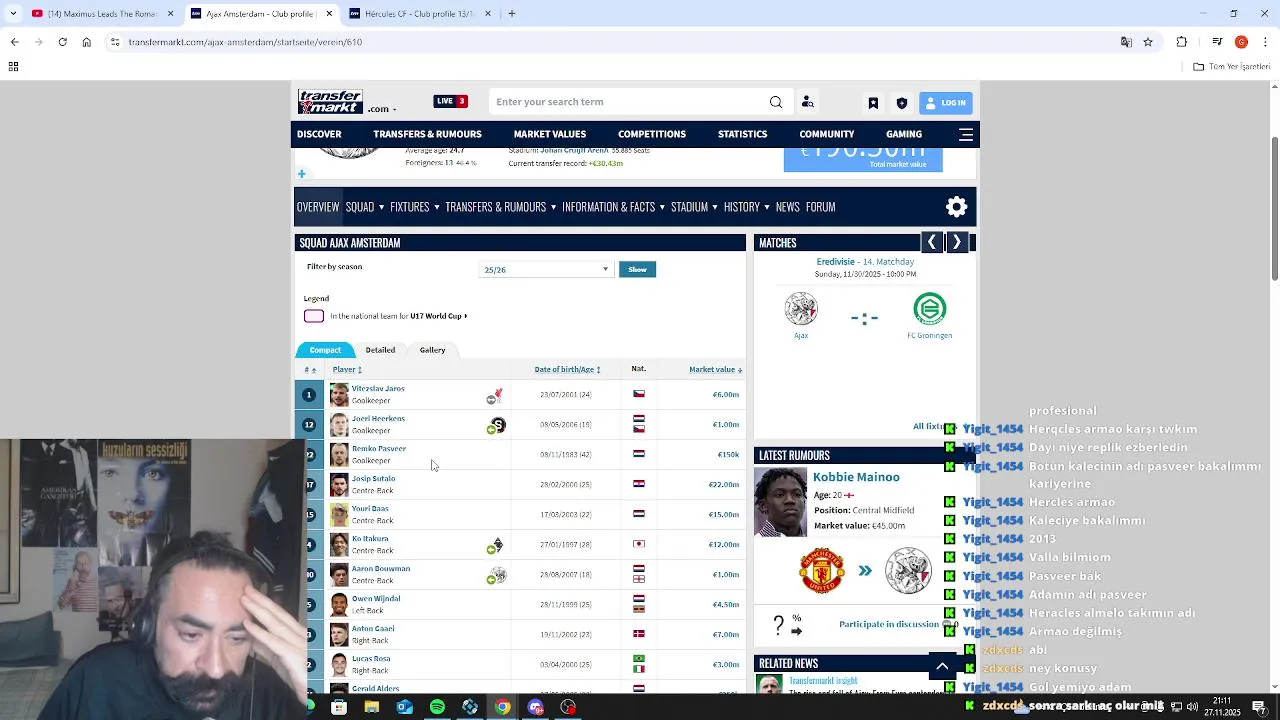Click the page vertical scrollbar thumb
This screenshot has height=720, width=1280.
[x=1273, y=208]
